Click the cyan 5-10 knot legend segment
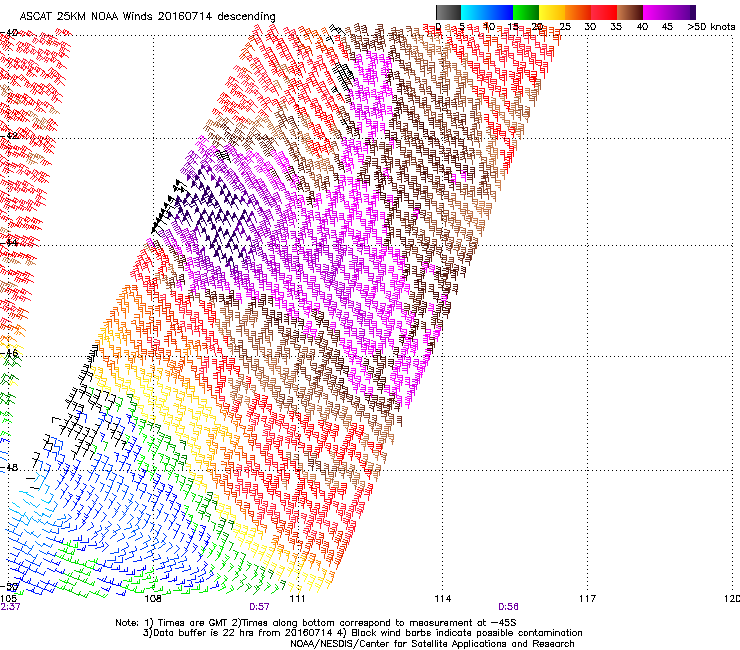This screenshot has width=740, height=650. coord(474,12)
